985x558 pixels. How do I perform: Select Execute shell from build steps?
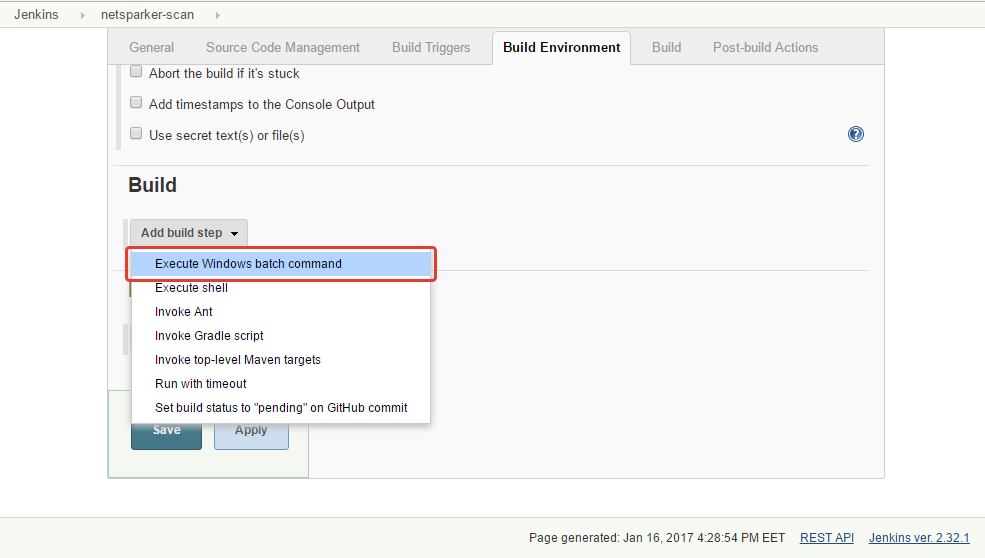click(191, 288)
